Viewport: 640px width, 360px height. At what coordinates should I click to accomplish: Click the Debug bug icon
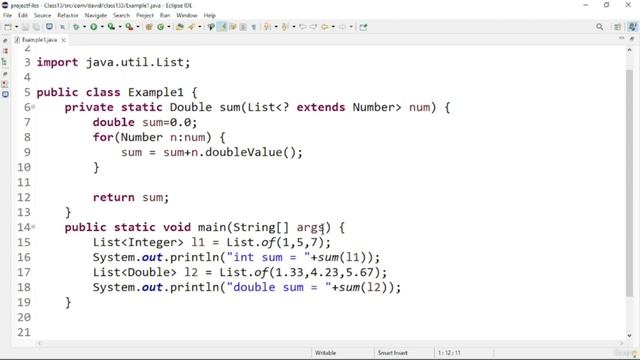coord(76,27)
